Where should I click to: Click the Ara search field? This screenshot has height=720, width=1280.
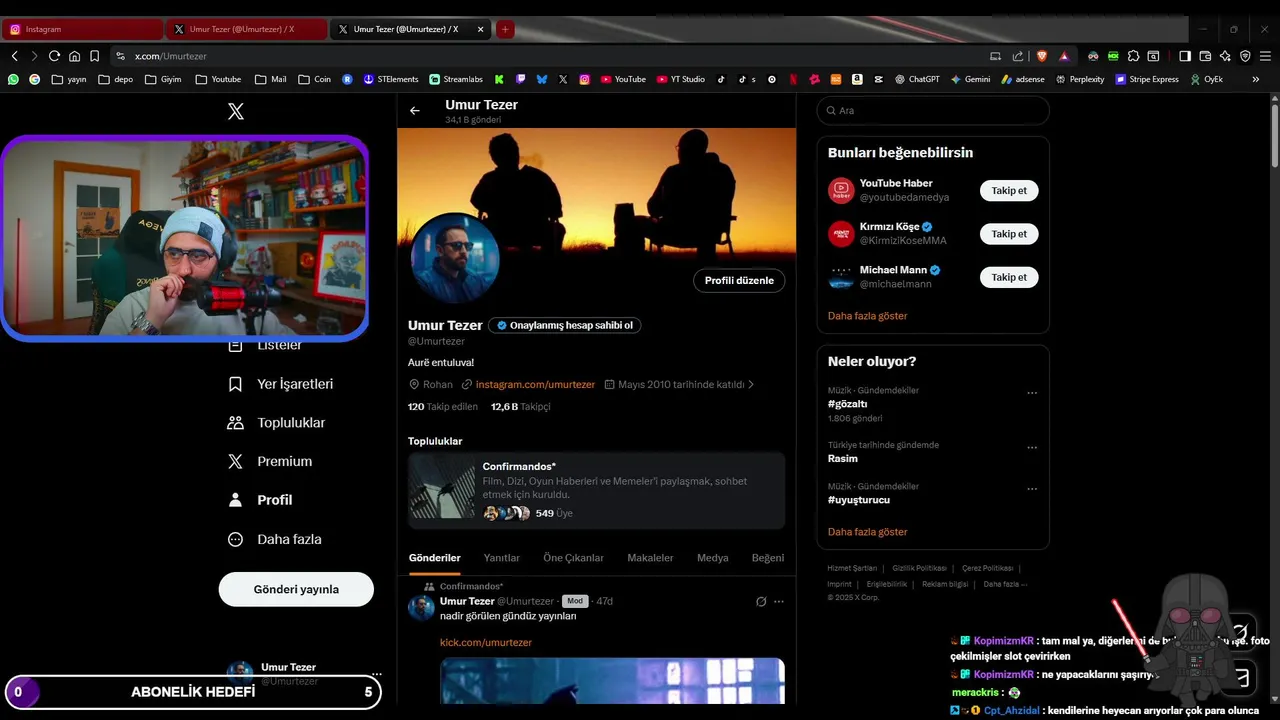933,111
